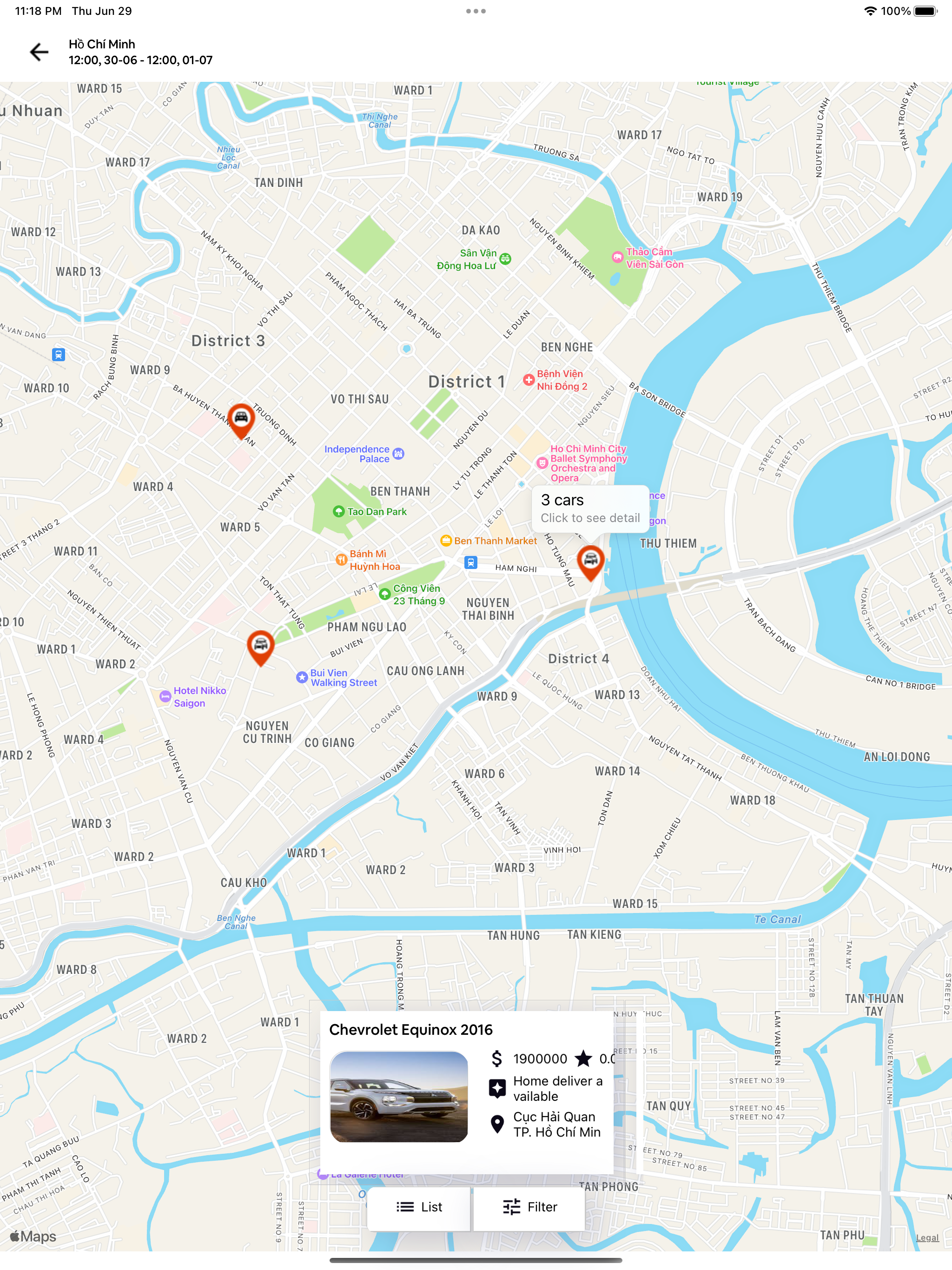Tap the car cluster pin by Ham Nghi
The height and width of the screenshot is (1270, 952).
pyautogui.click(x=590, y=562)
